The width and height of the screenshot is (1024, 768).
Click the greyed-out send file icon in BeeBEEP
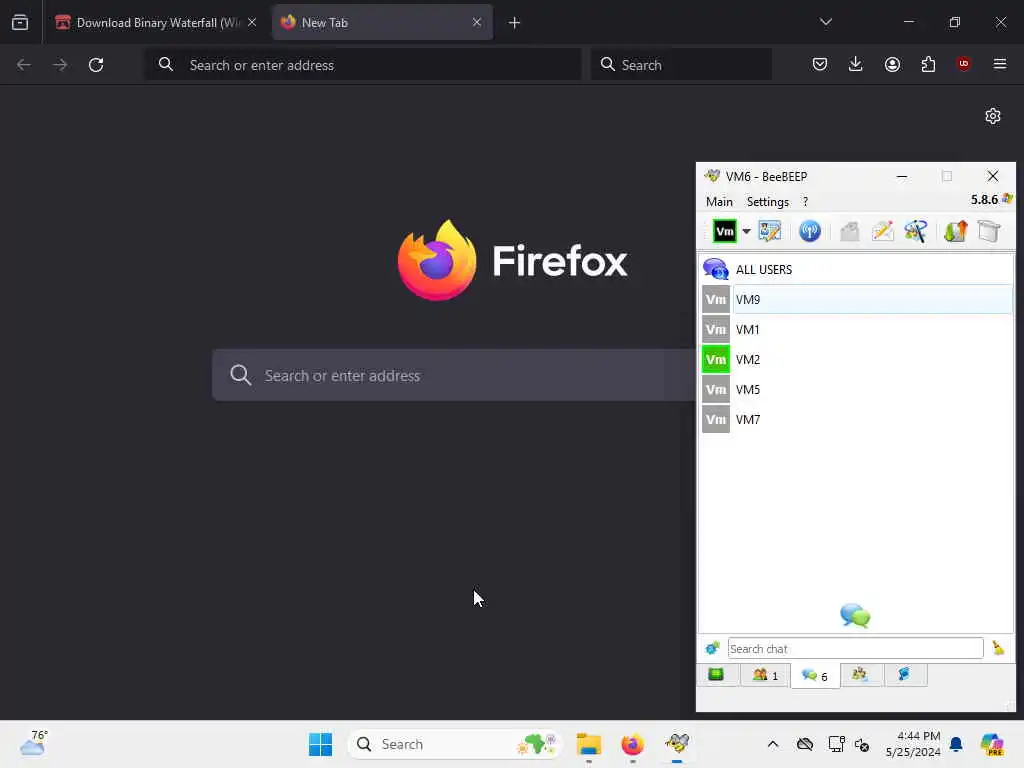pyautogui.click(x=850, y=231)
